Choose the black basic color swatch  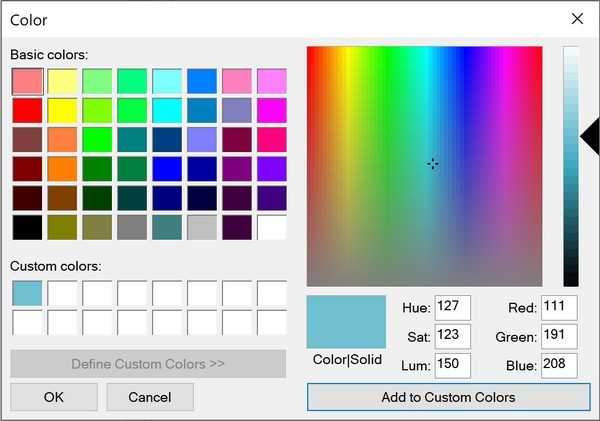27,227
